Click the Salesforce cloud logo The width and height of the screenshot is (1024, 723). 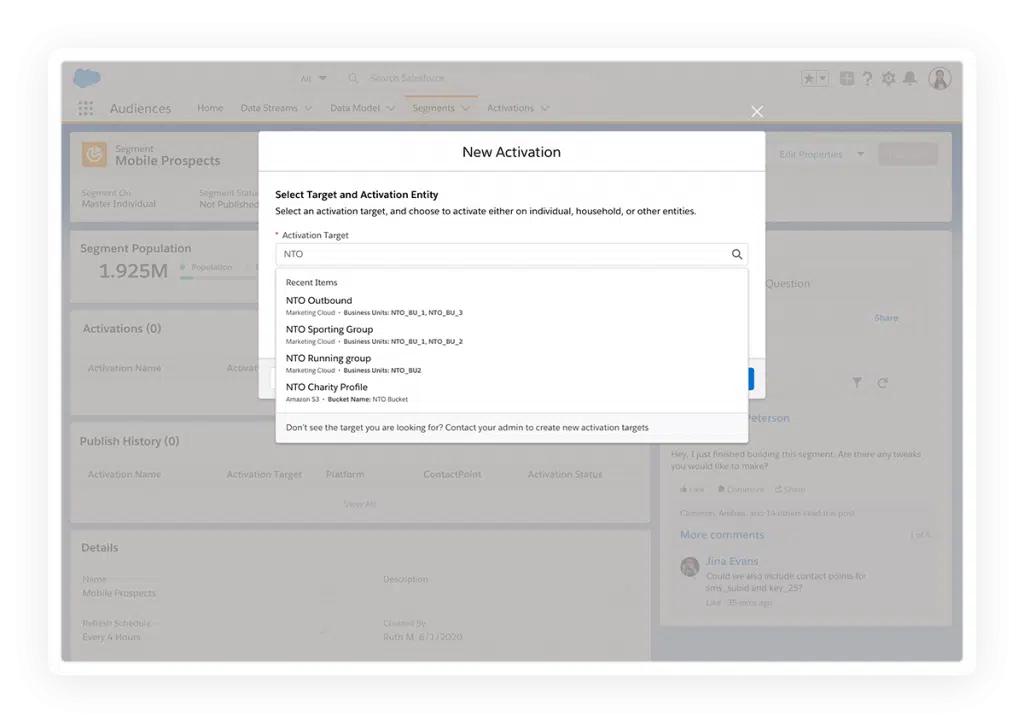[87, 78]
